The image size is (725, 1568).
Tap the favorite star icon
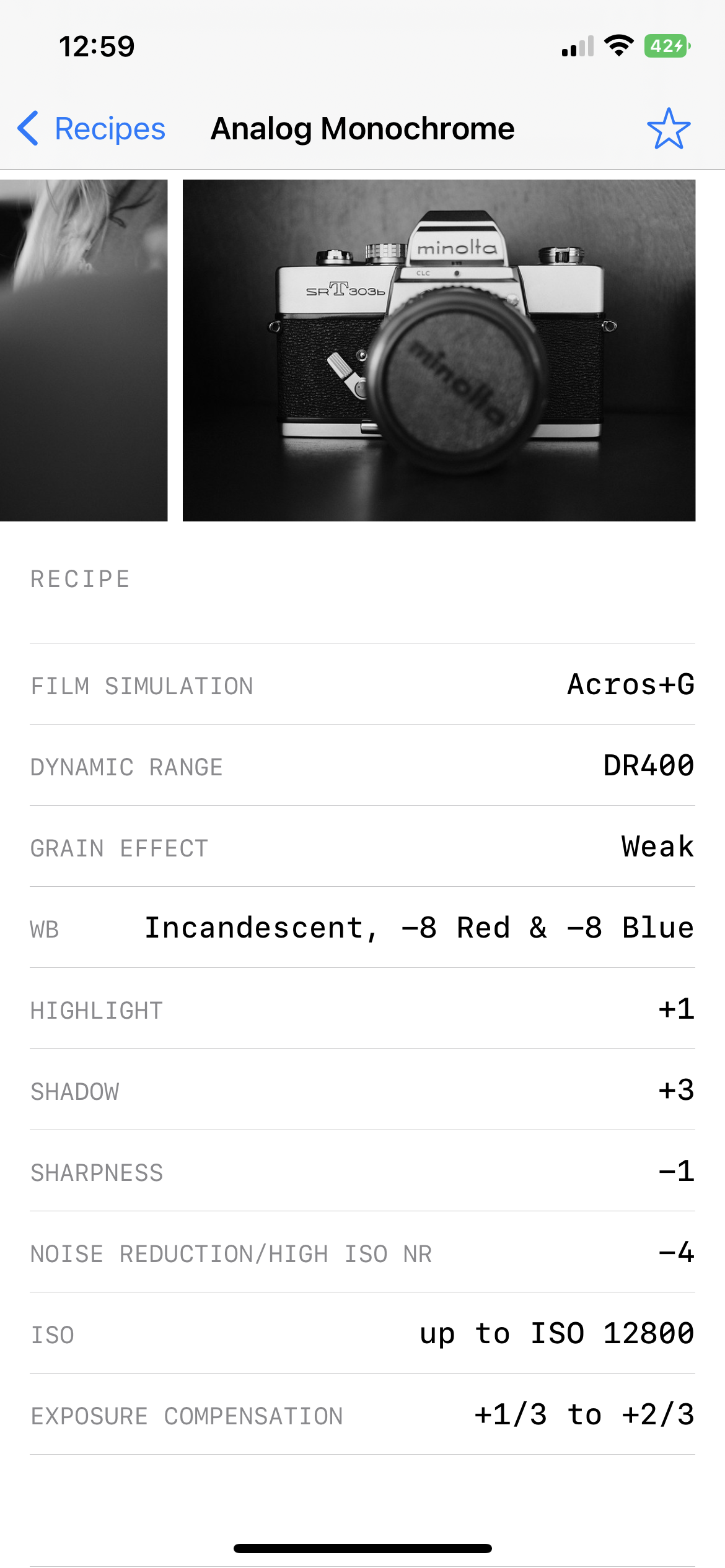pyautogui.click(x=669, y=129)
